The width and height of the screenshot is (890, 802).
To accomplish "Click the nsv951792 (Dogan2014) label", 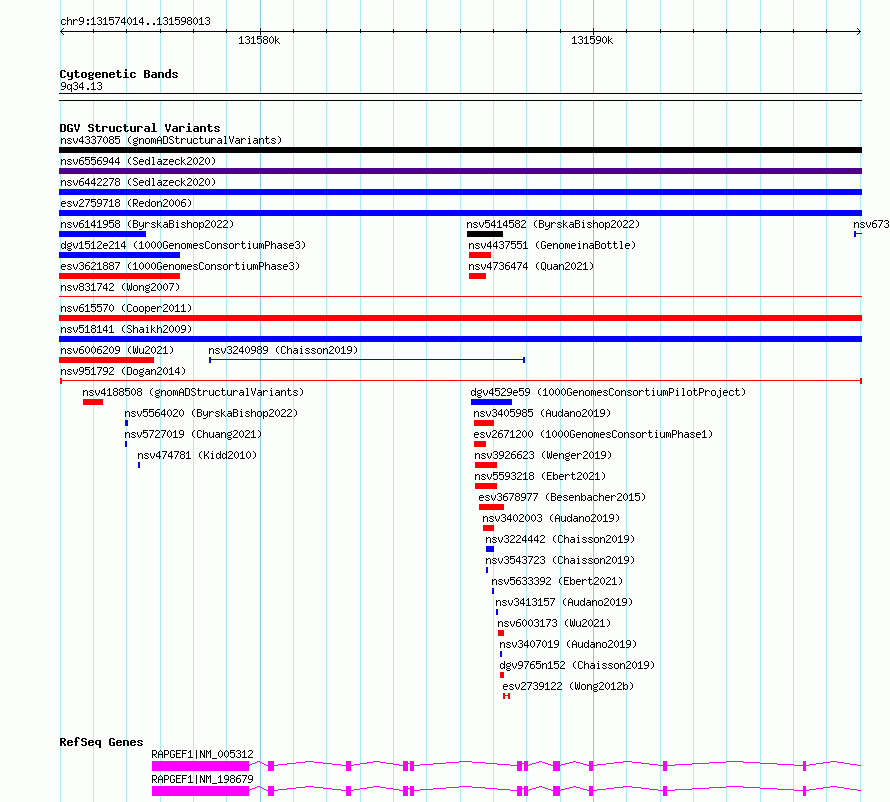I will tap(123, 371).
